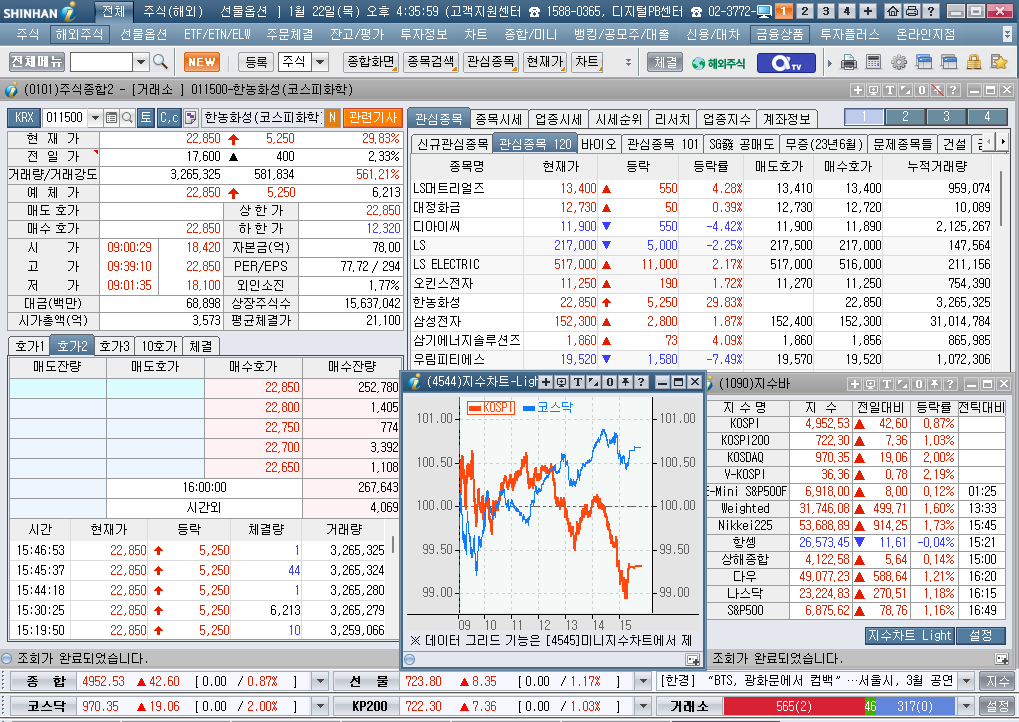Toggle the KRX market button
The height and width of the screenshot is (722, 1019).
[24, 118]
